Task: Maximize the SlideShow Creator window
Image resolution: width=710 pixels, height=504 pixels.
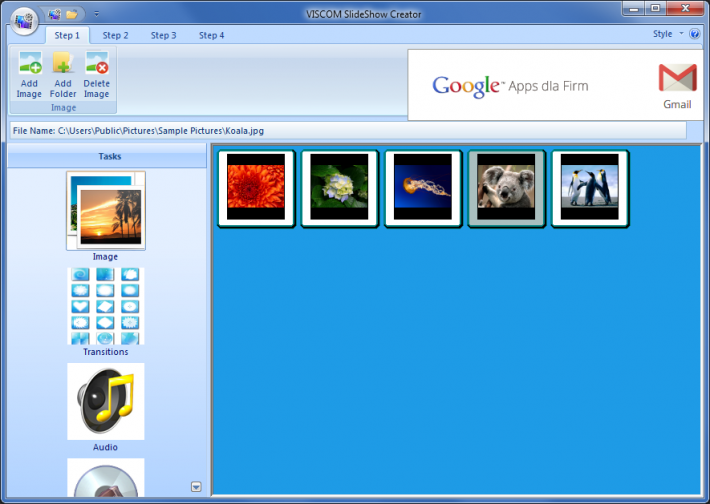Action: [655, 9]
